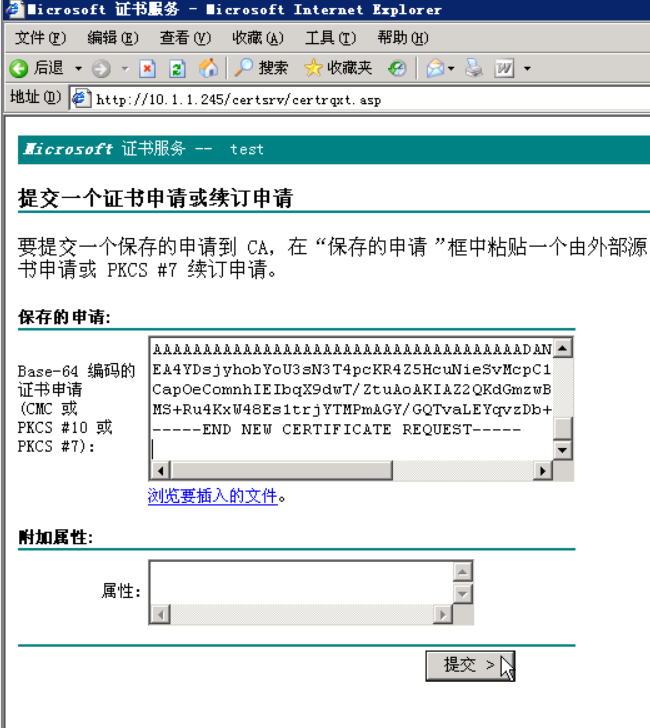This screenshot has height=728, width=650.
Task: Click the 浏览要插入的文件 link
Action: 213,496
